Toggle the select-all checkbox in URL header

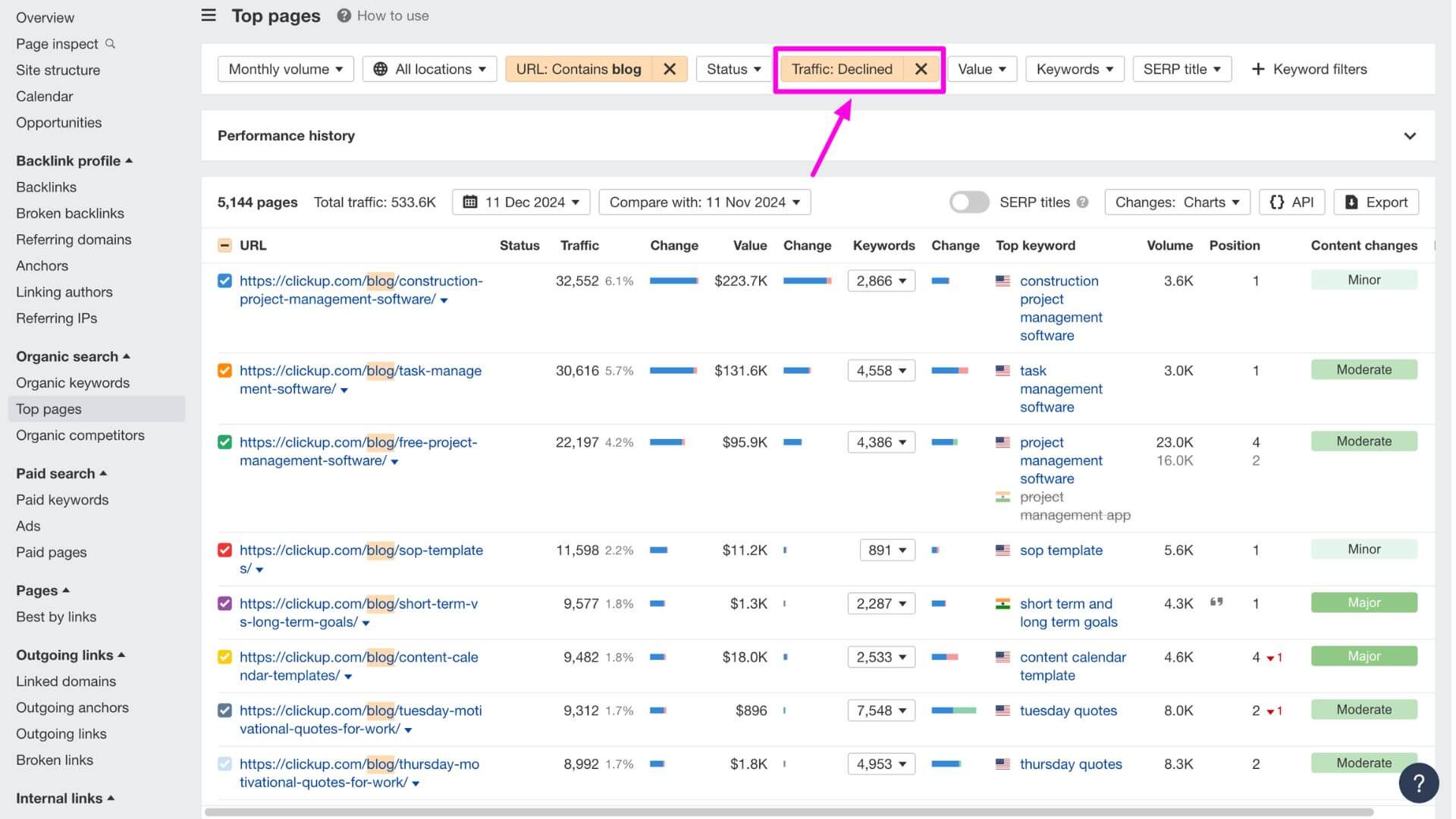(224, 245)
